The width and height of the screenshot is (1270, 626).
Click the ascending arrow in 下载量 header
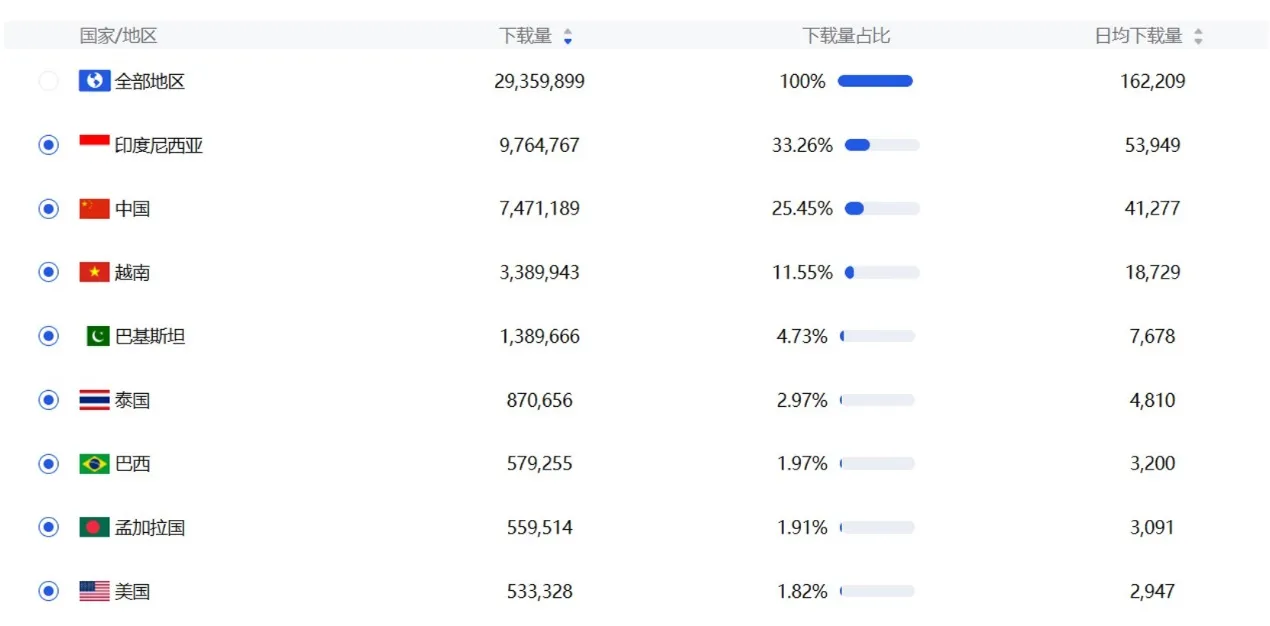pos(568,31)
